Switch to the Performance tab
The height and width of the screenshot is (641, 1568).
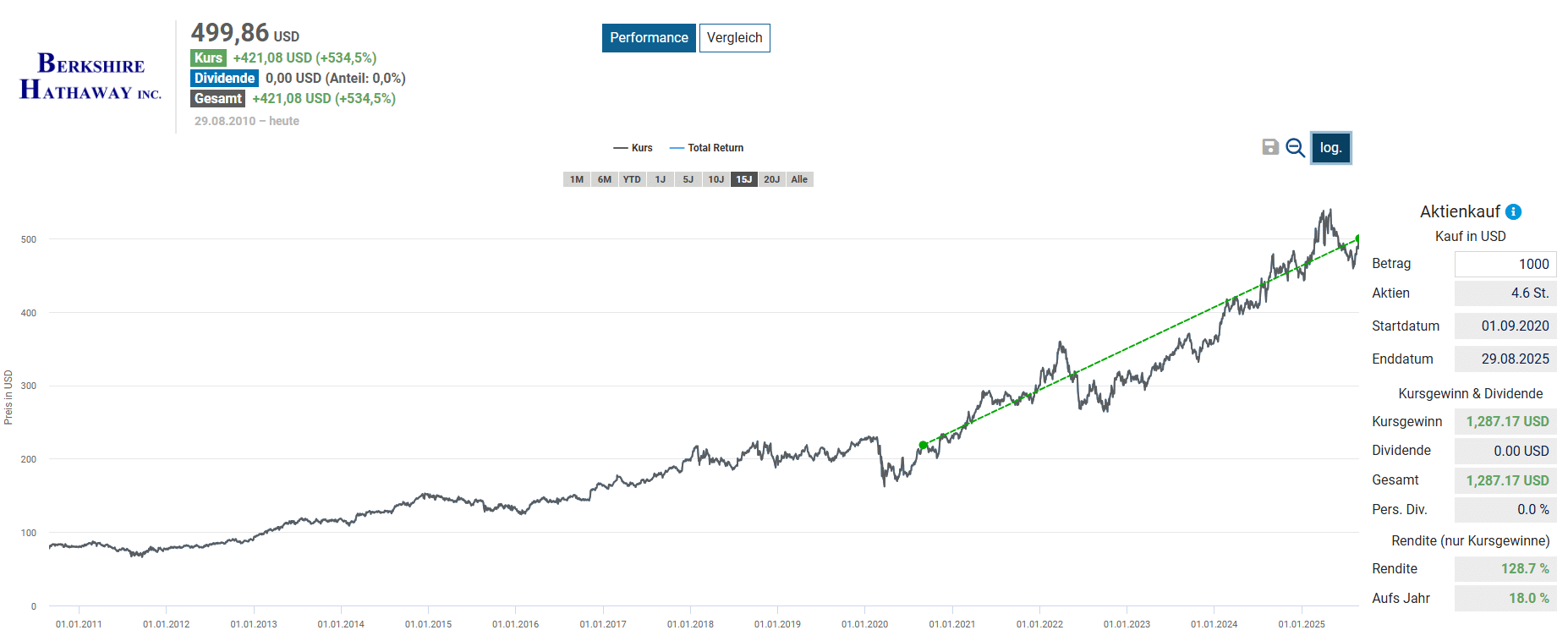click(x=649, y=38)
